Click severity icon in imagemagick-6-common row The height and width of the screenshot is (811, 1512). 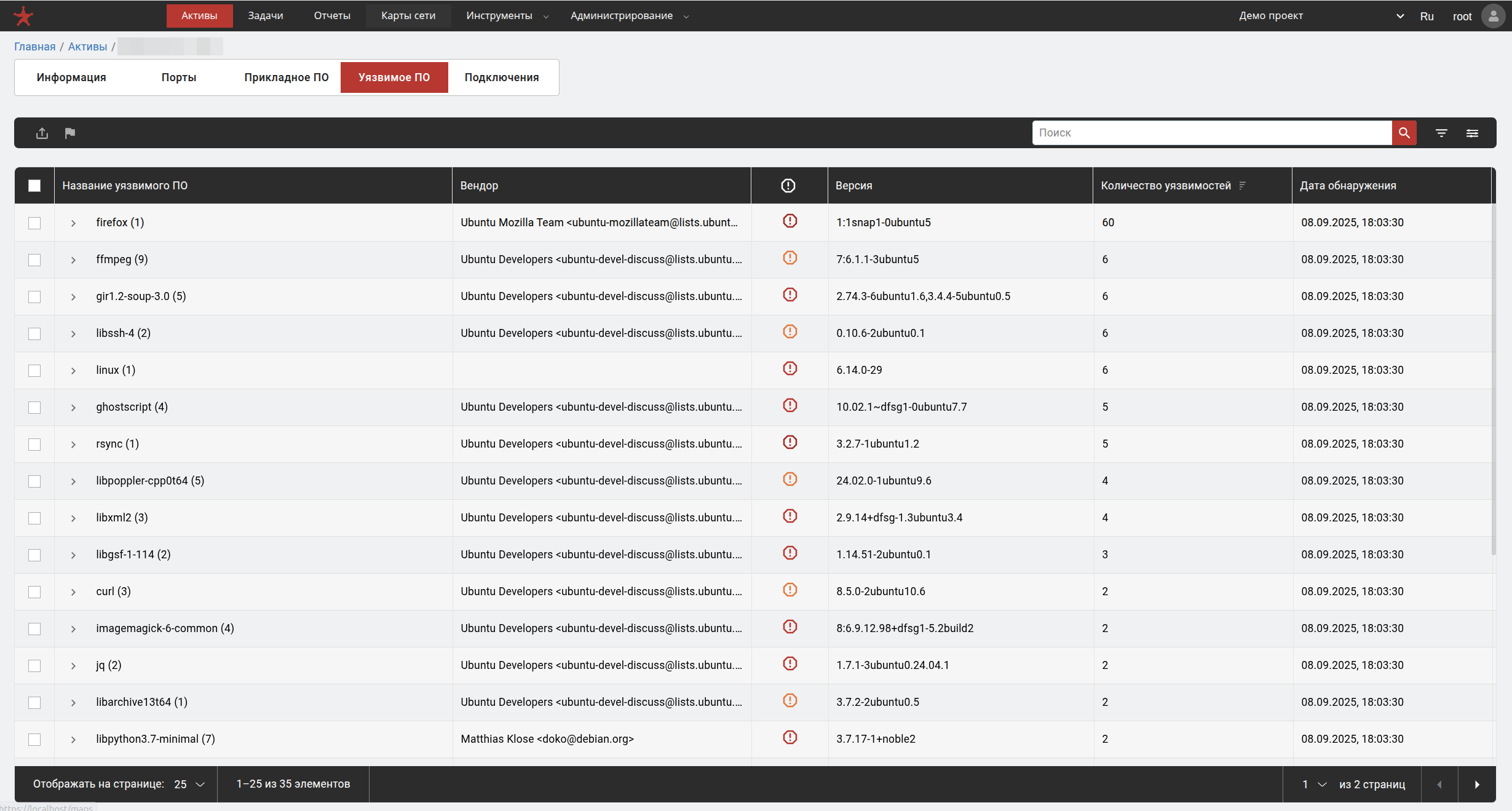[790, 627]
